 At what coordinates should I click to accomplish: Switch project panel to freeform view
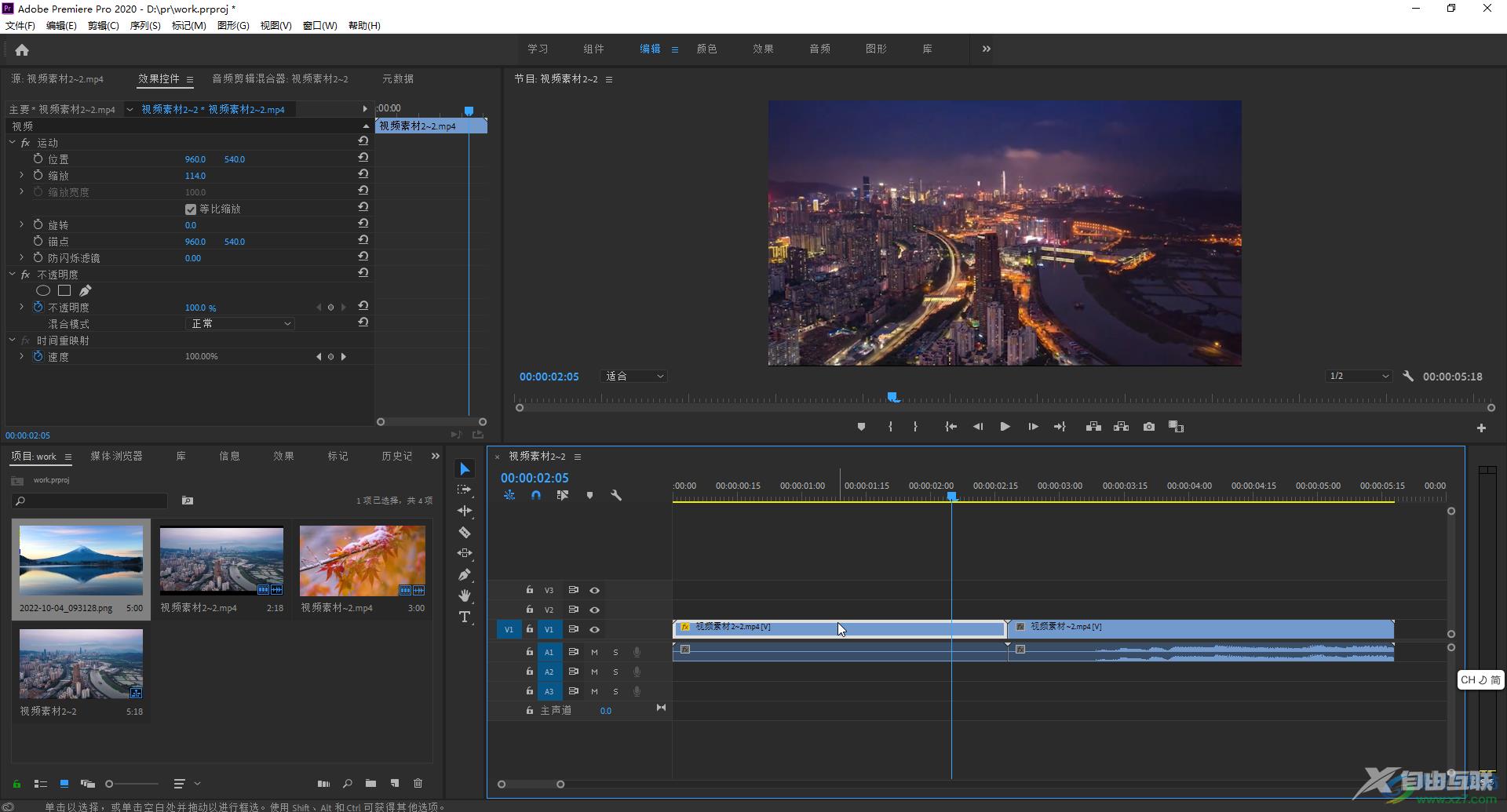(88, 783)
